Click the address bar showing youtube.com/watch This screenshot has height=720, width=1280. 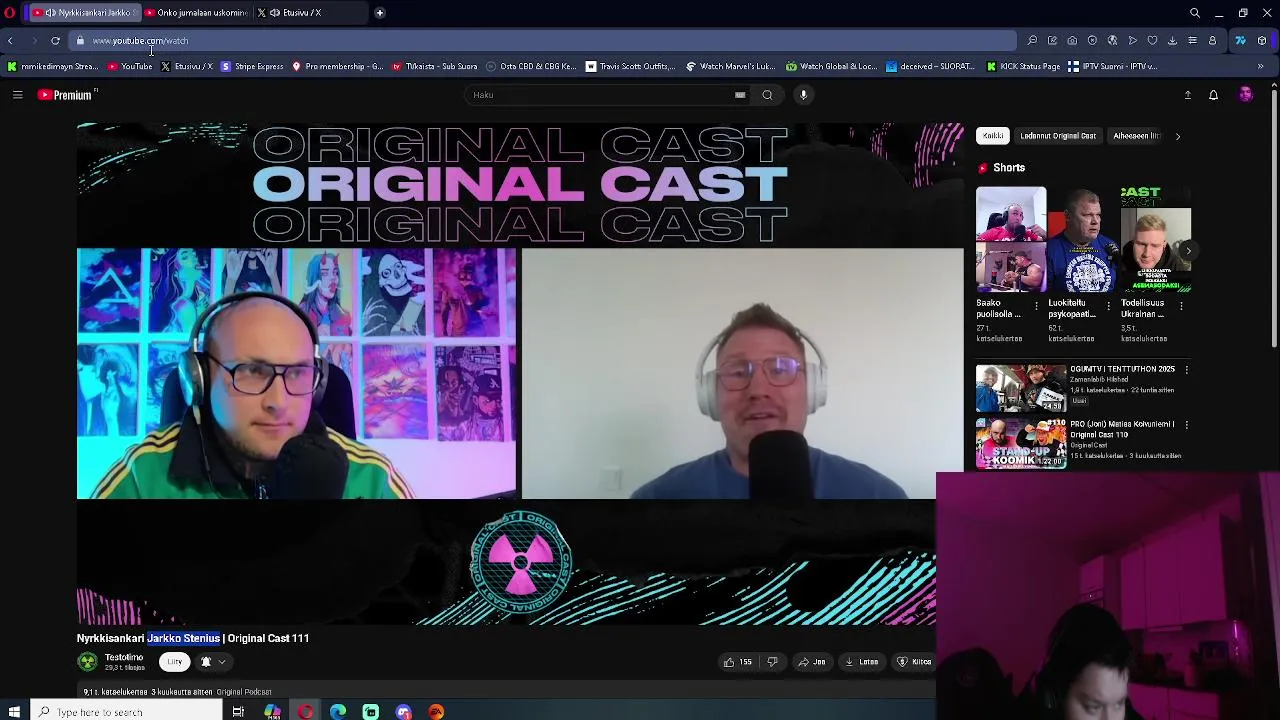click(x=540, y=41)
